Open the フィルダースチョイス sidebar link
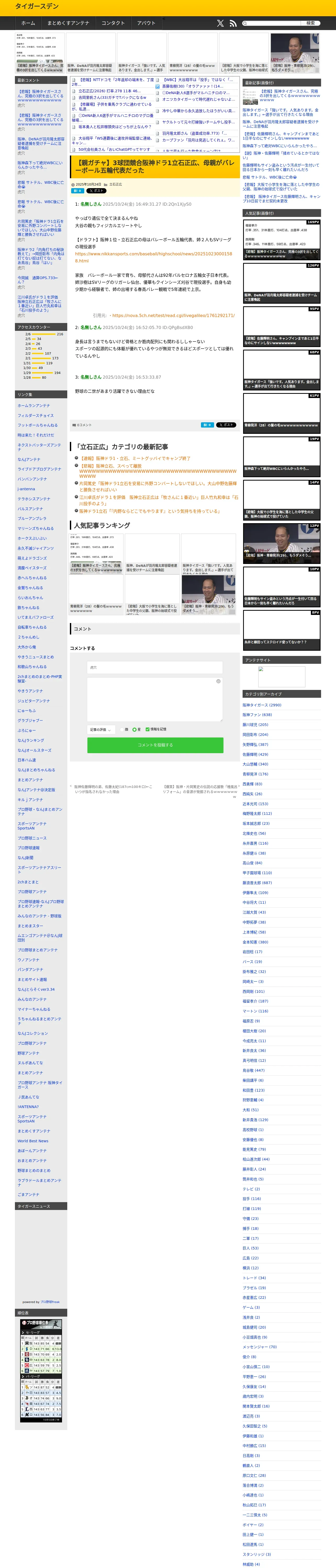336x1568 pixels. [x=36, y=415]
